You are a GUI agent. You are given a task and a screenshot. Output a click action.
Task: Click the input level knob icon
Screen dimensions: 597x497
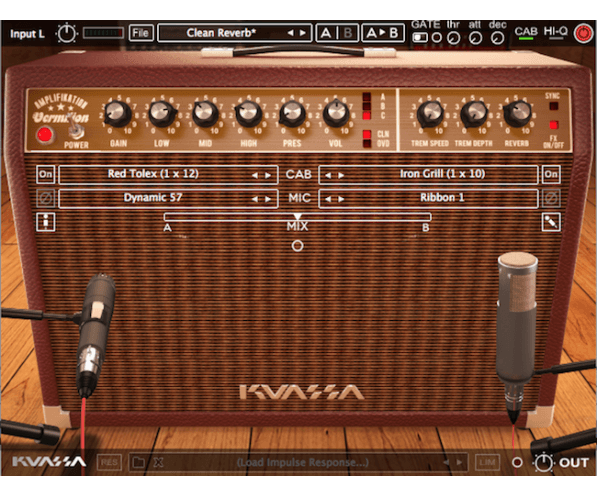[67, 34]
